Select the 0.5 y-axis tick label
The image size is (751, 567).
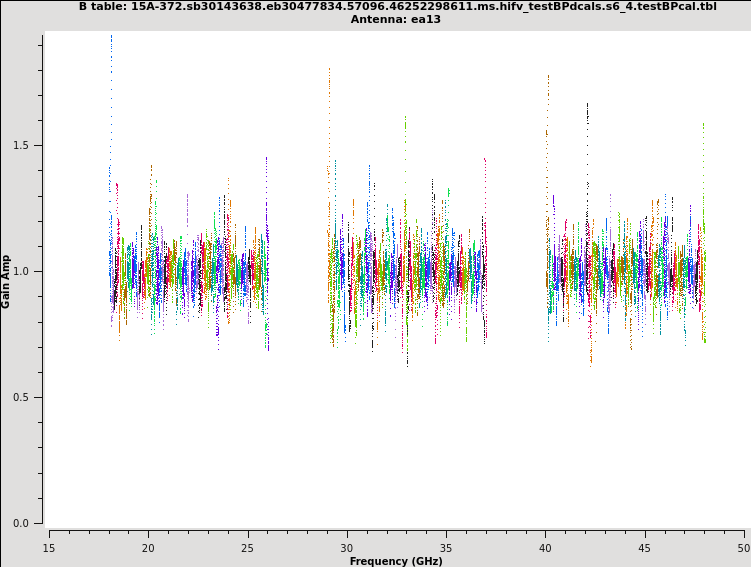[20, 397]
